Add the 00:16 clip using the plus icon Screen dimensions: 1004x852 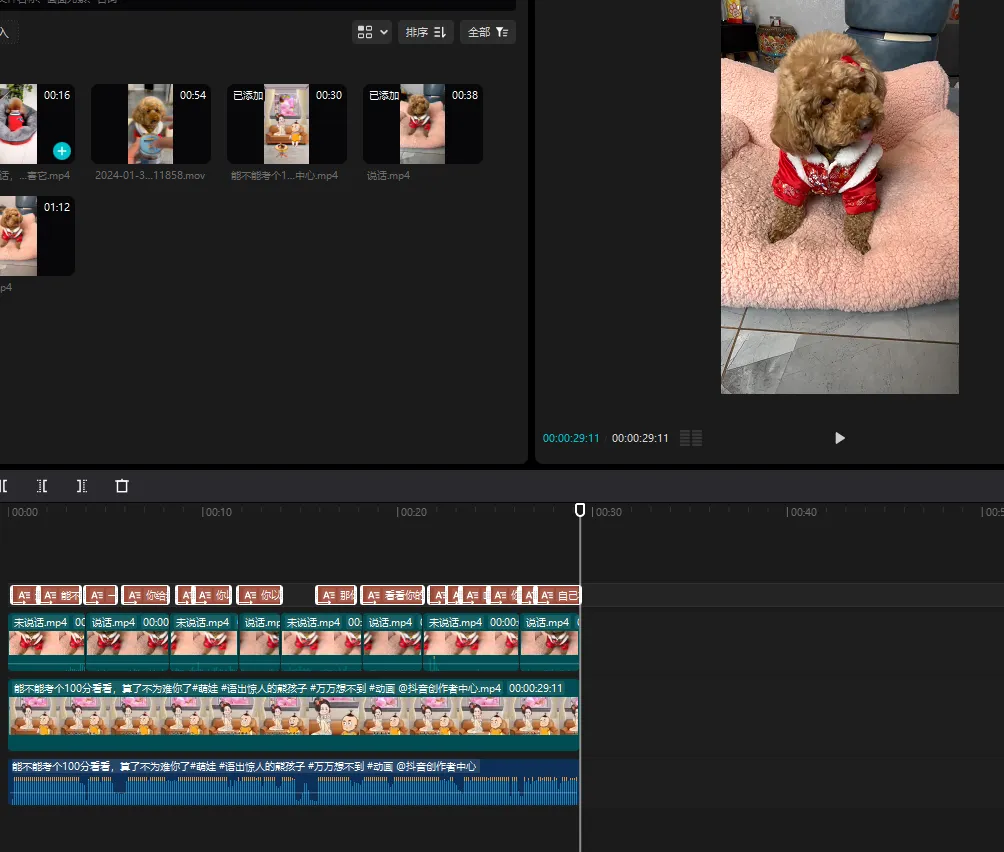point(61,151)
